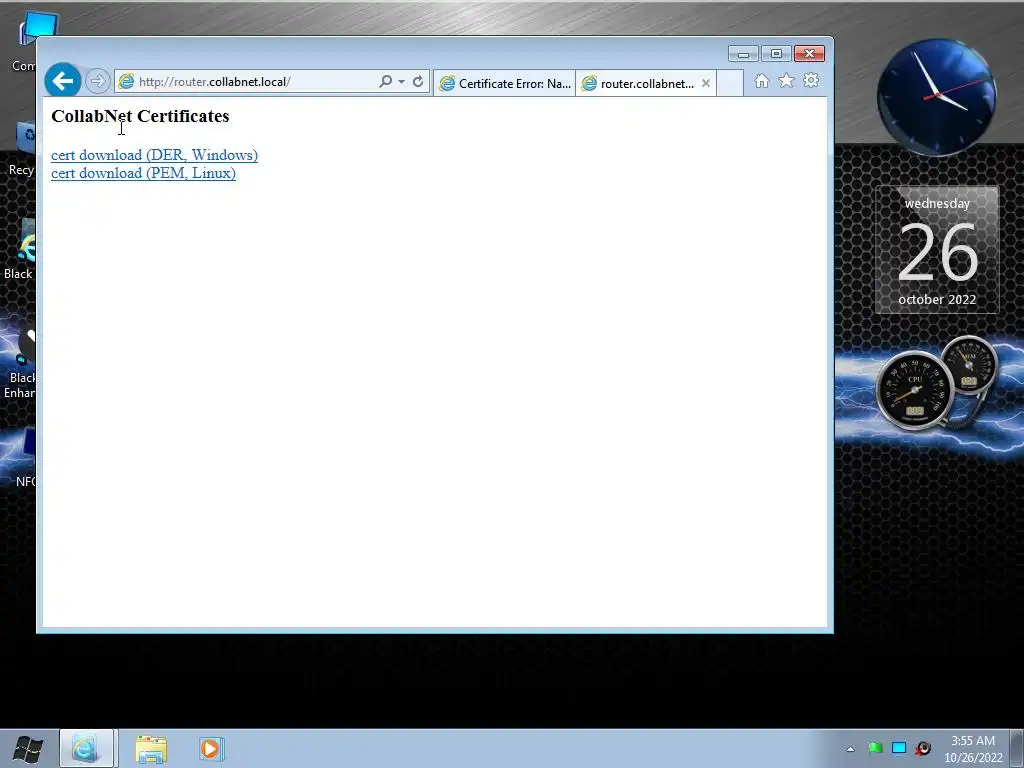Click the analog clock desktop gadget
This screenshot has height=768, width=1024.
click(936, 96)
